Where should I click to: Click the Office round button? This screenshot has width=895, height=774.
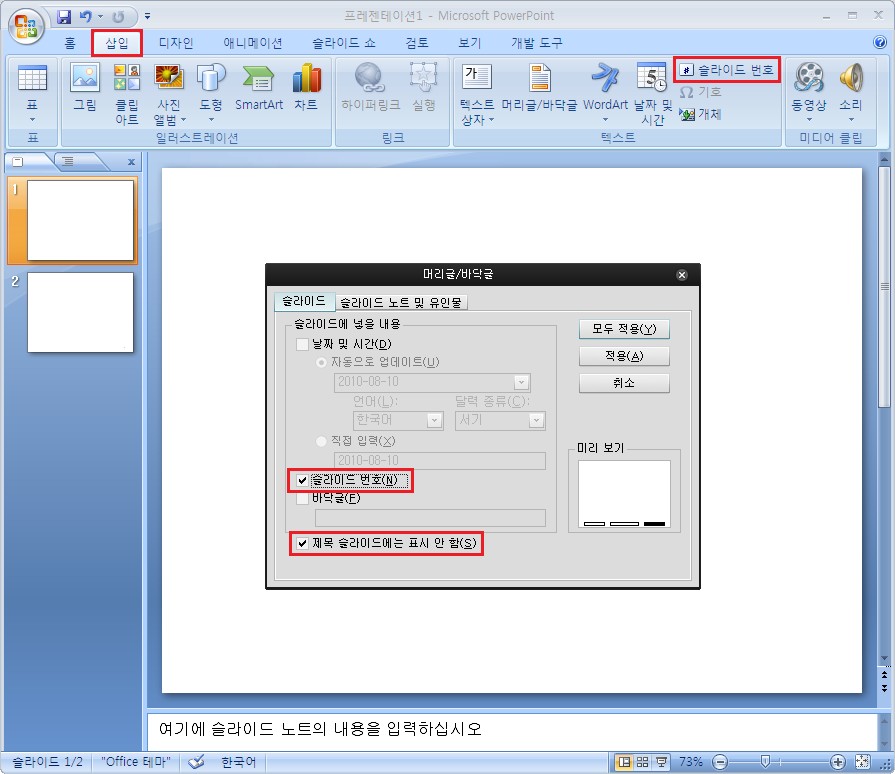[26, 26]
